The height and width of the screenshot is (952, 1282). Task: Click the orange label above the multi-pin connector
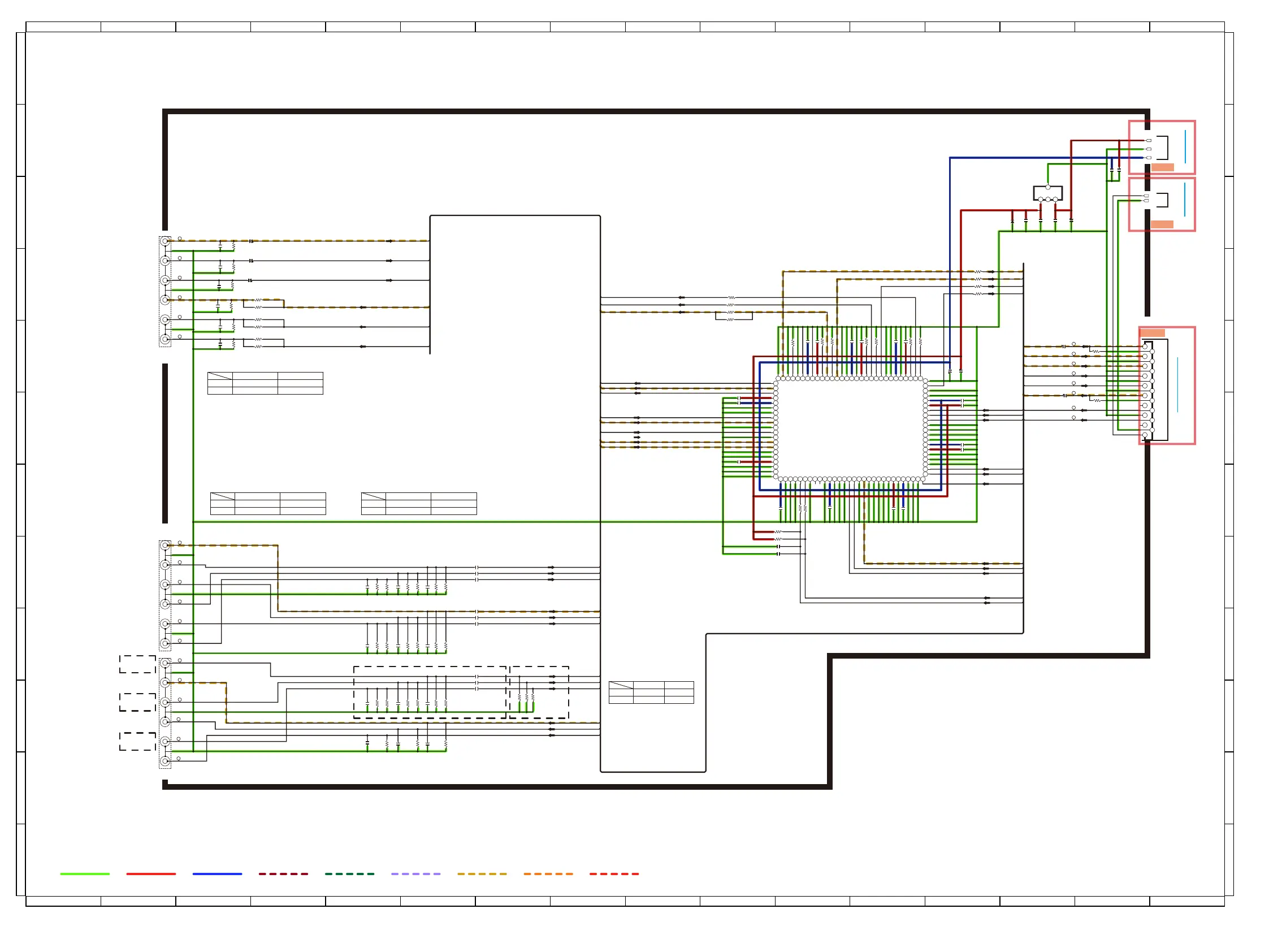1153,333
